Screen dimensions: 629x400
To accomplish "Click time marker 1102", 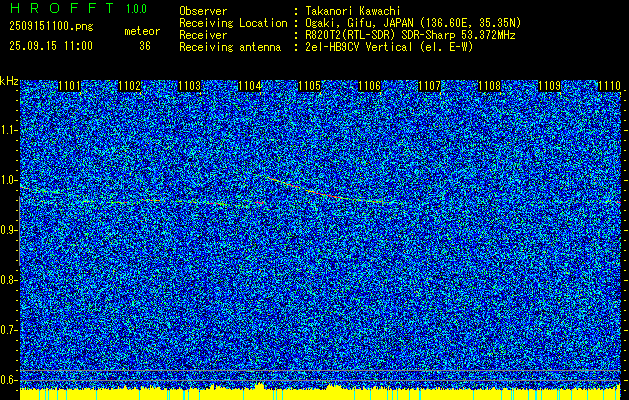I will click(x=130, y=86).
